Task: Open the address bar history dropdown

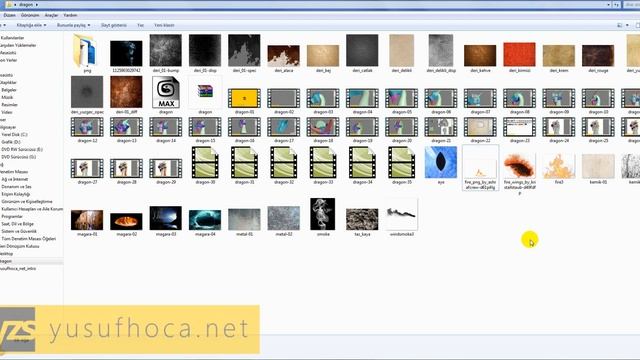Action: tap(608, 4)
